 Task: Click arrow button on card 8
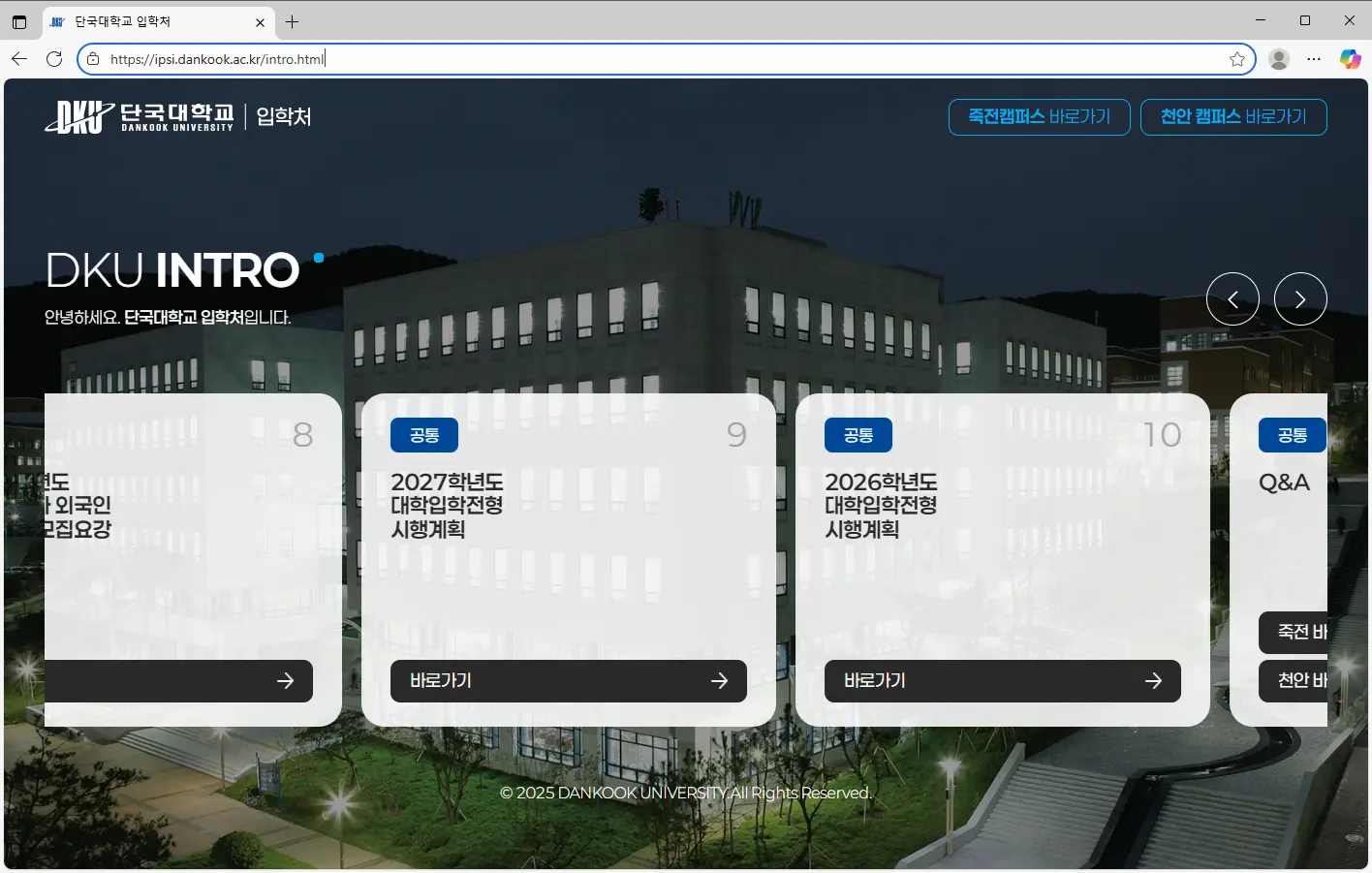tap(178, 681)
